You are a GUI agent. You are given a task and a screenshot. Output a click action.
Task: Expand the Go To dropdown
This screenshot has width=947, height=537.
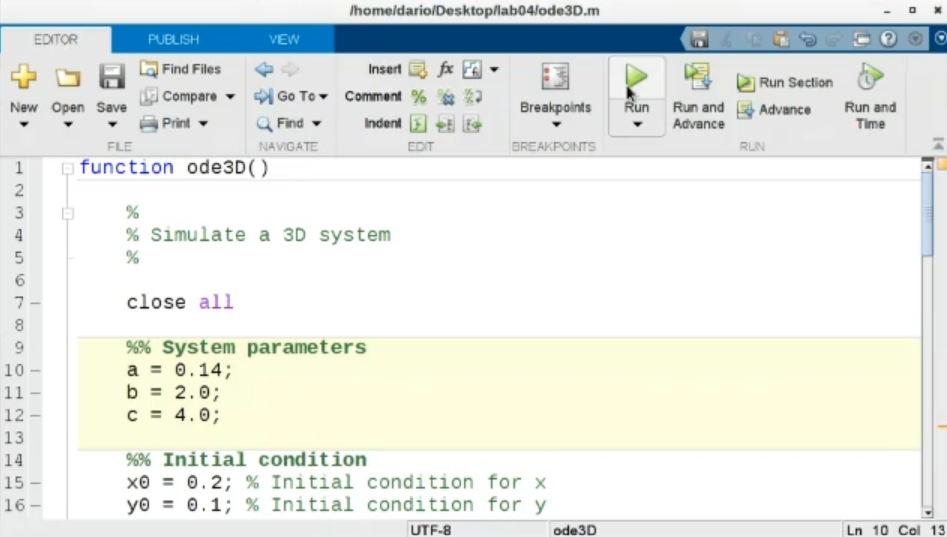point(322,97)
